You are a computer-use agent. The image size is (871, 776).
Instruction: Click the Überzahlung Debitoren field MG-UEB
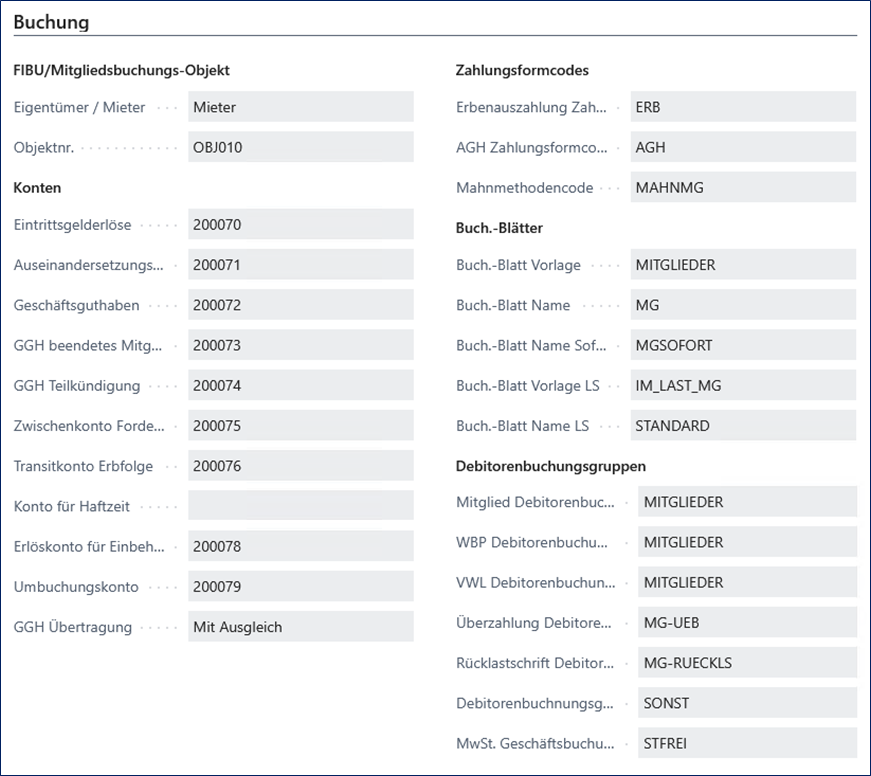tap(746, 622)
